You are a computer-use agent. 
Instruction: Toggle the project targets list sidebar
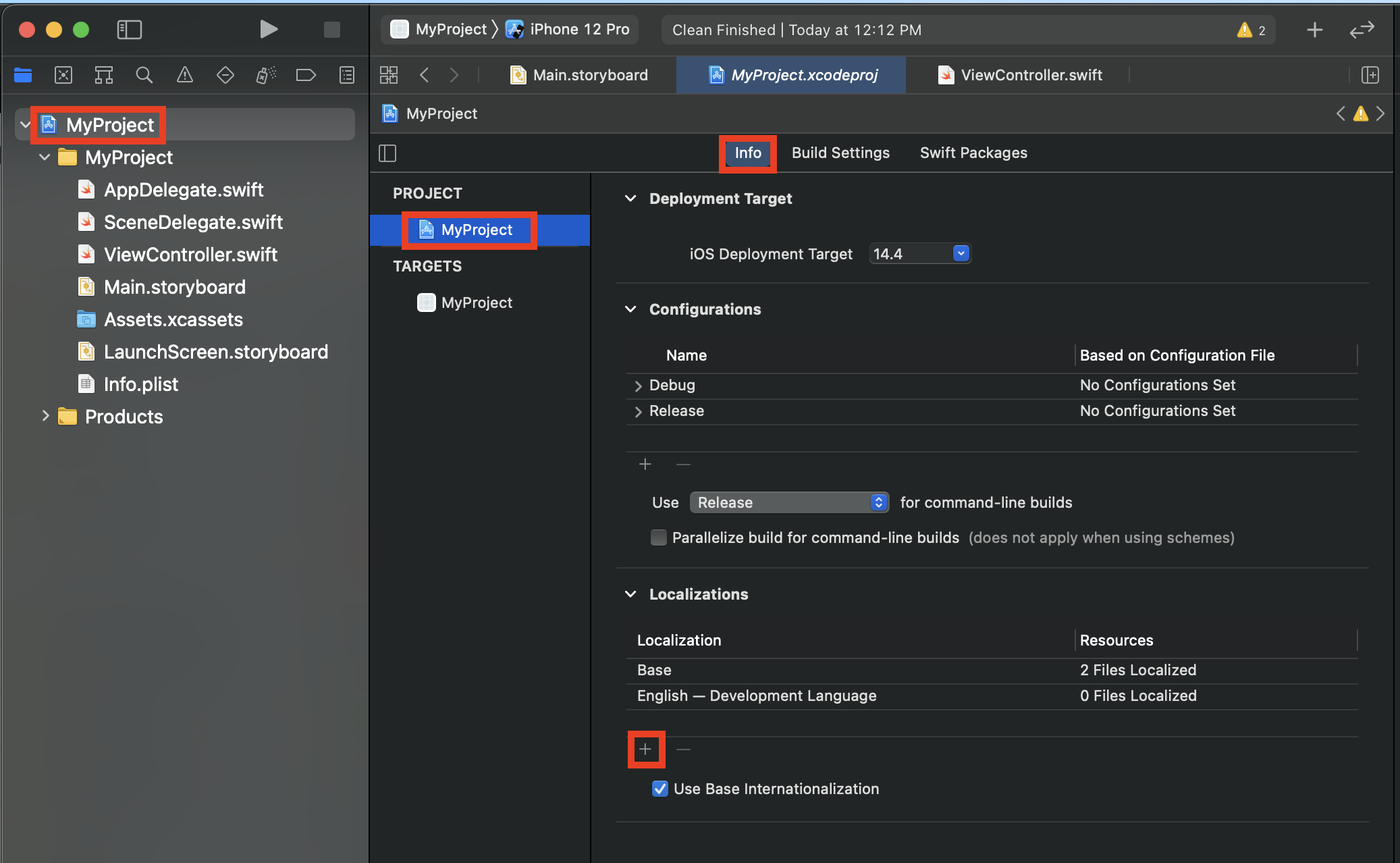pos(387,153)
